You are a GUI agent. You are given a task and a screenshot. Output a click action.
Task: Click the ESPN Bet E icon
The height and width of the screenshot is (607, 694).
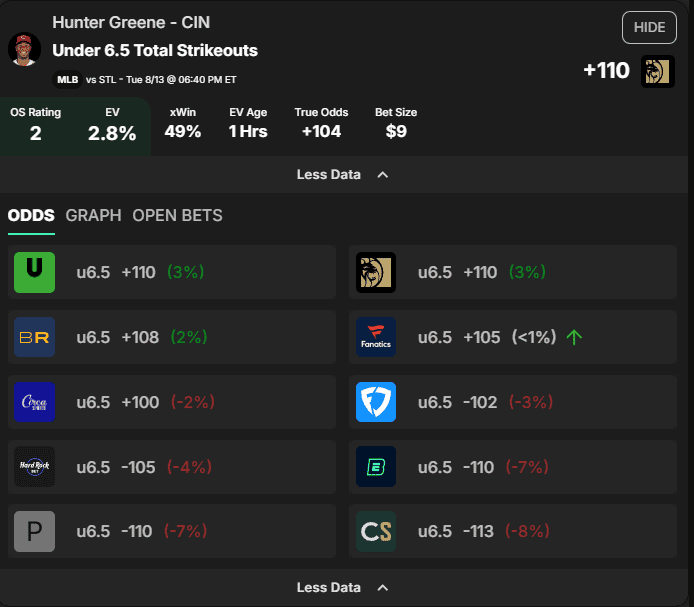pyautogui.click(x=376, y=467)
